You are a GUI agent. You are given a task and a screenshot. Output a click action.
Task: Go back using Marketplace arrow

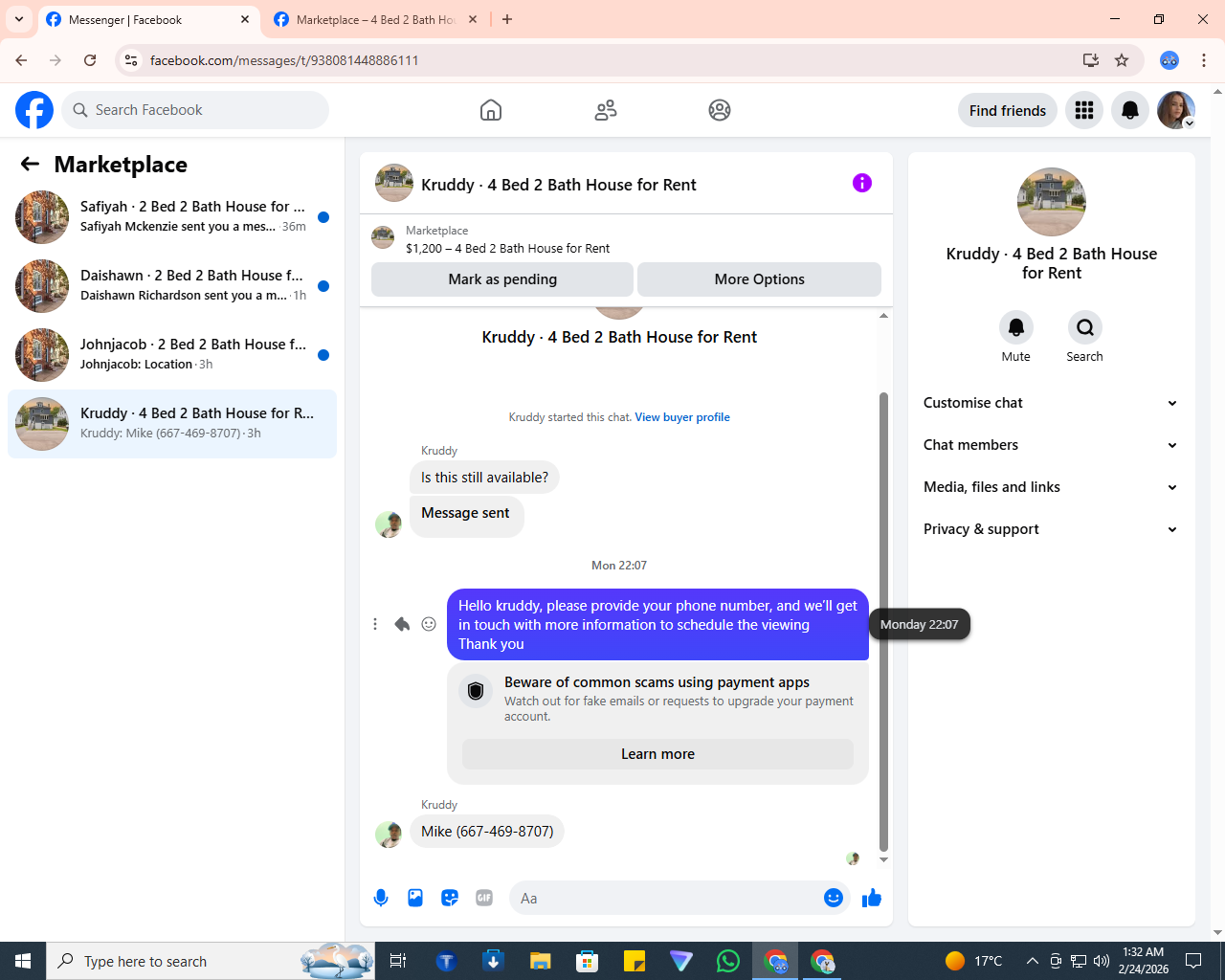click(x=30, y=165)
